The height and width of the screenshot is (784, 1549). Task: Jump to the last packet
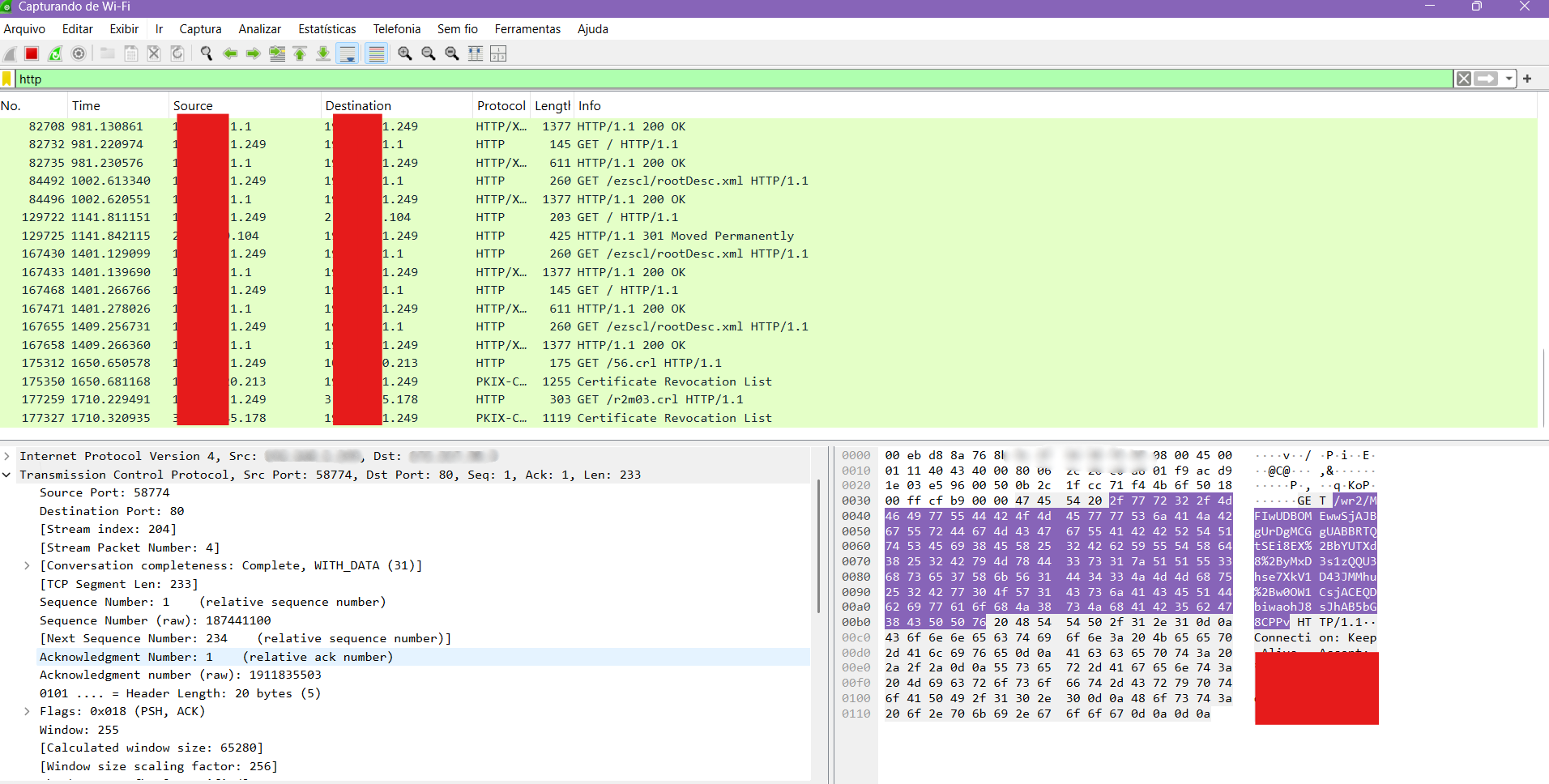(323, 53)
